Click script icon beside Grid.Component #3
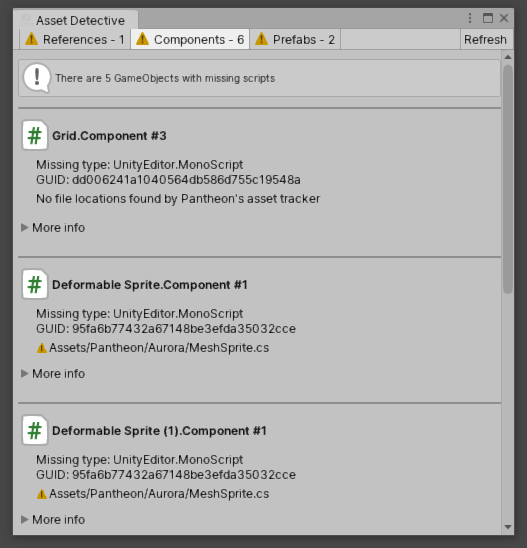 [35, 135]
